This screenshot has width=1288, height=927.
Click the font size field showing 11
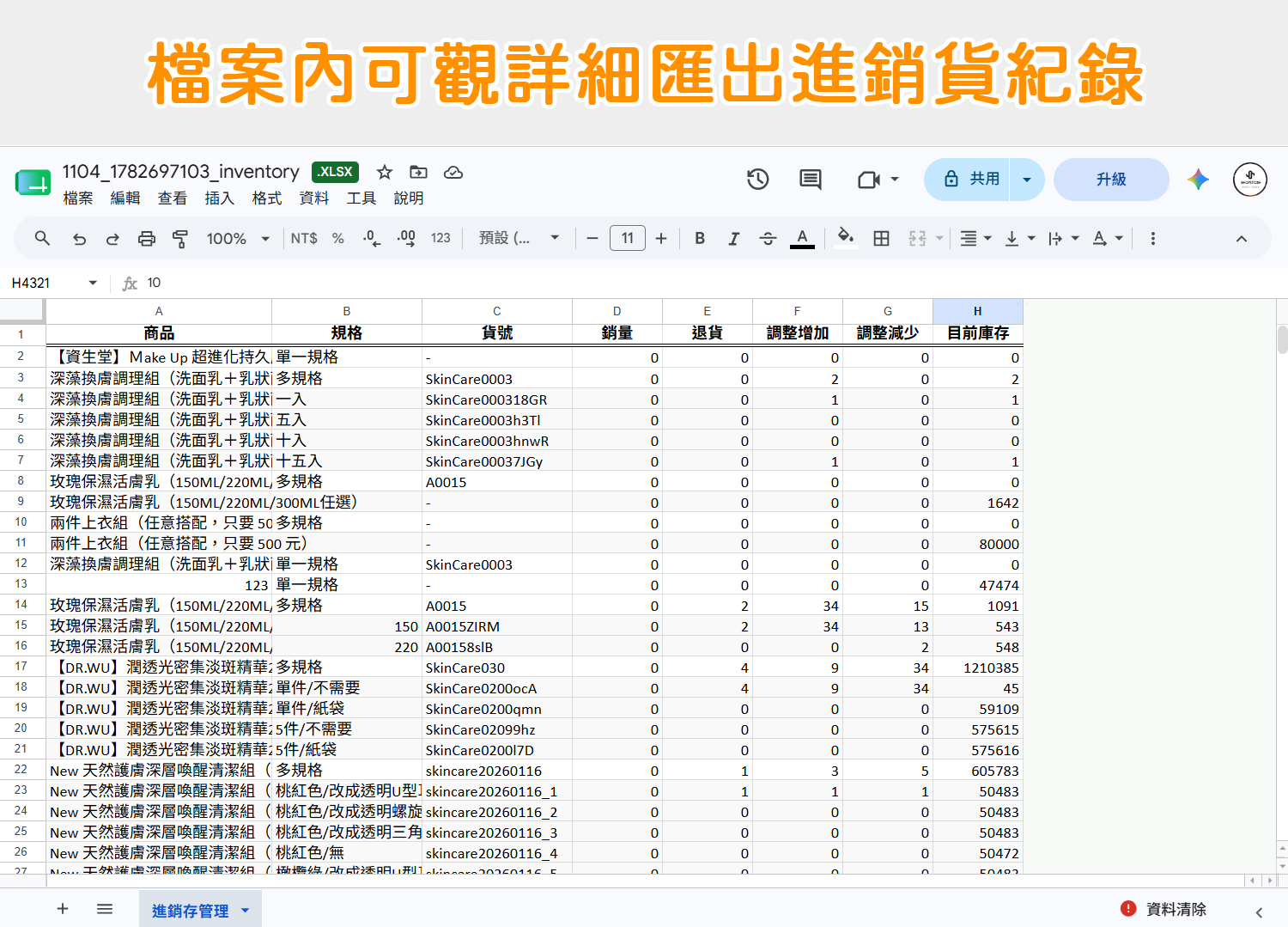627,238
